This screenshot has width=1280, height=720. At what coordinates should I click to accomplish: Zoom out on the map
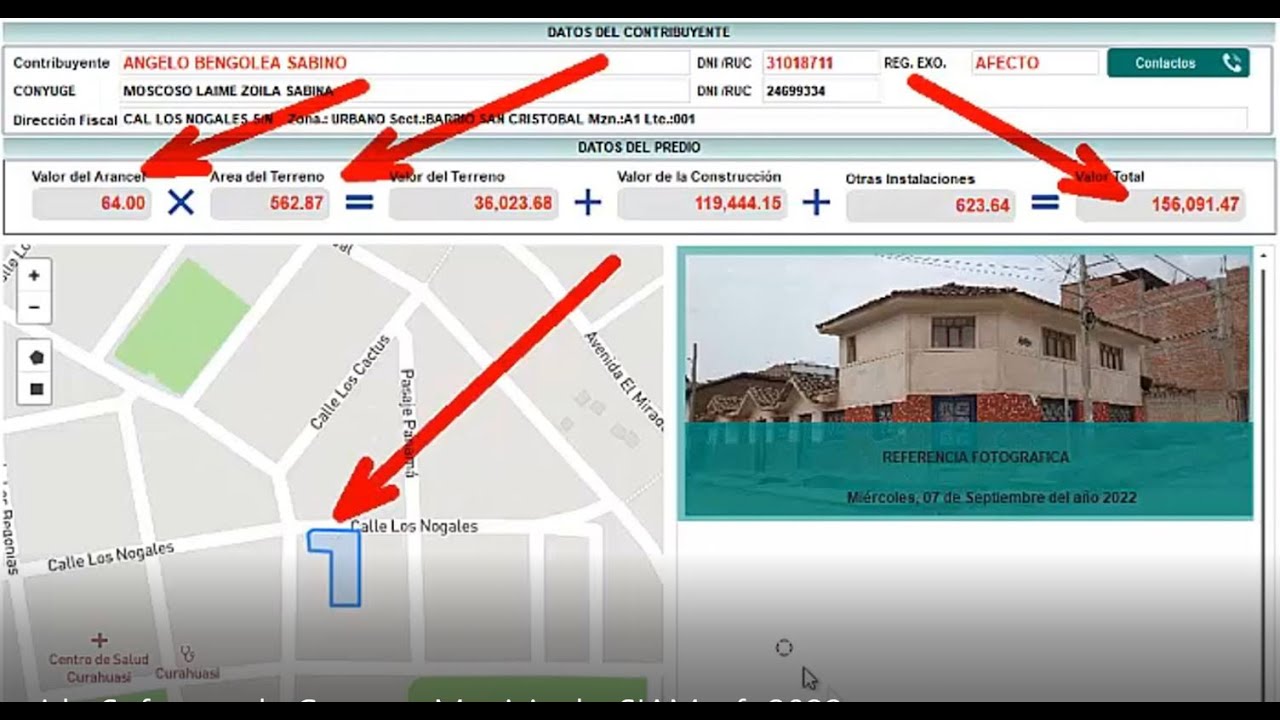tap(34, 307)
